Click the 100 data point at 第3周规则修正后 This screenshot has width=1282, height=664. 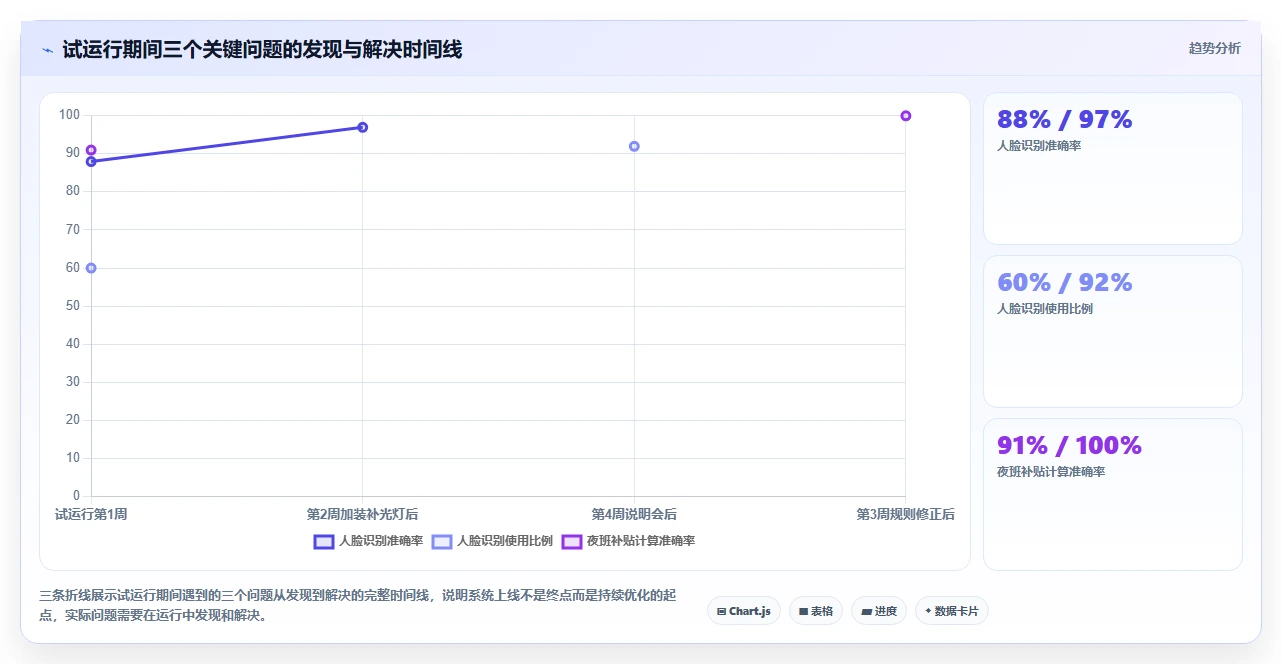905,116
